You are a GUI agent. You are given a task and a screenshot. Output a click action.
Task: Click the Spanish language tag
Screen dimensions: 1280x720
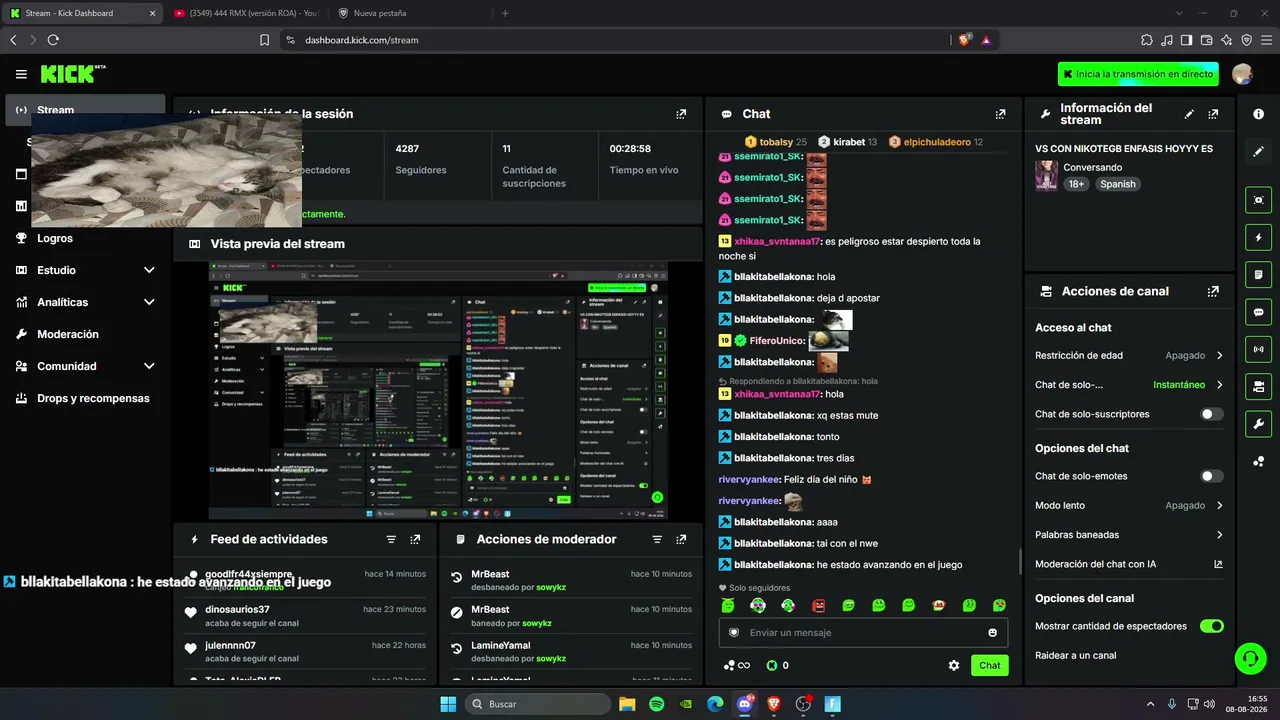(1118, 184)
